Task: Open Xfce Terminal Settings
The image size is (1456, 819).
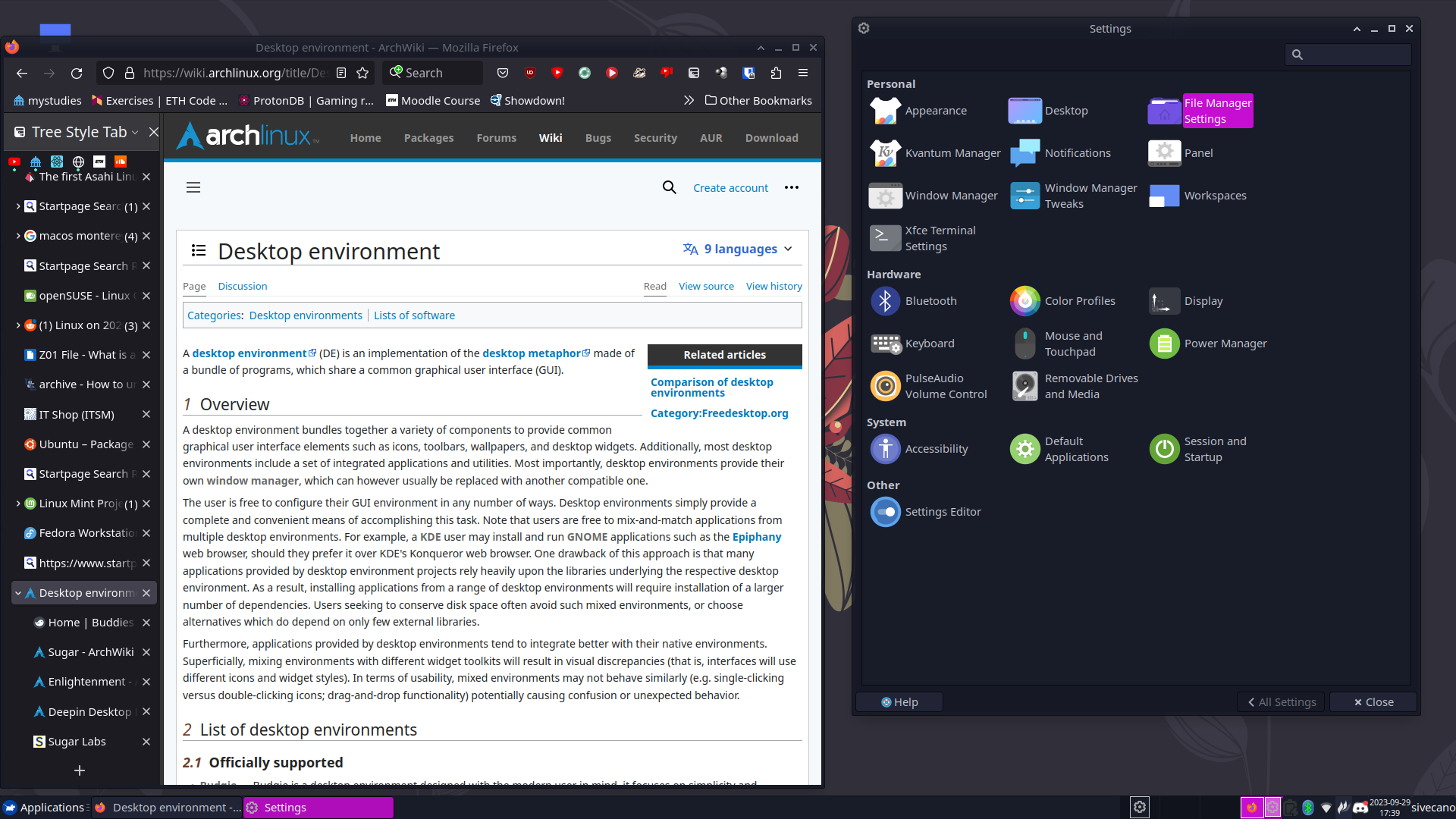Action: tap(885, 238)
